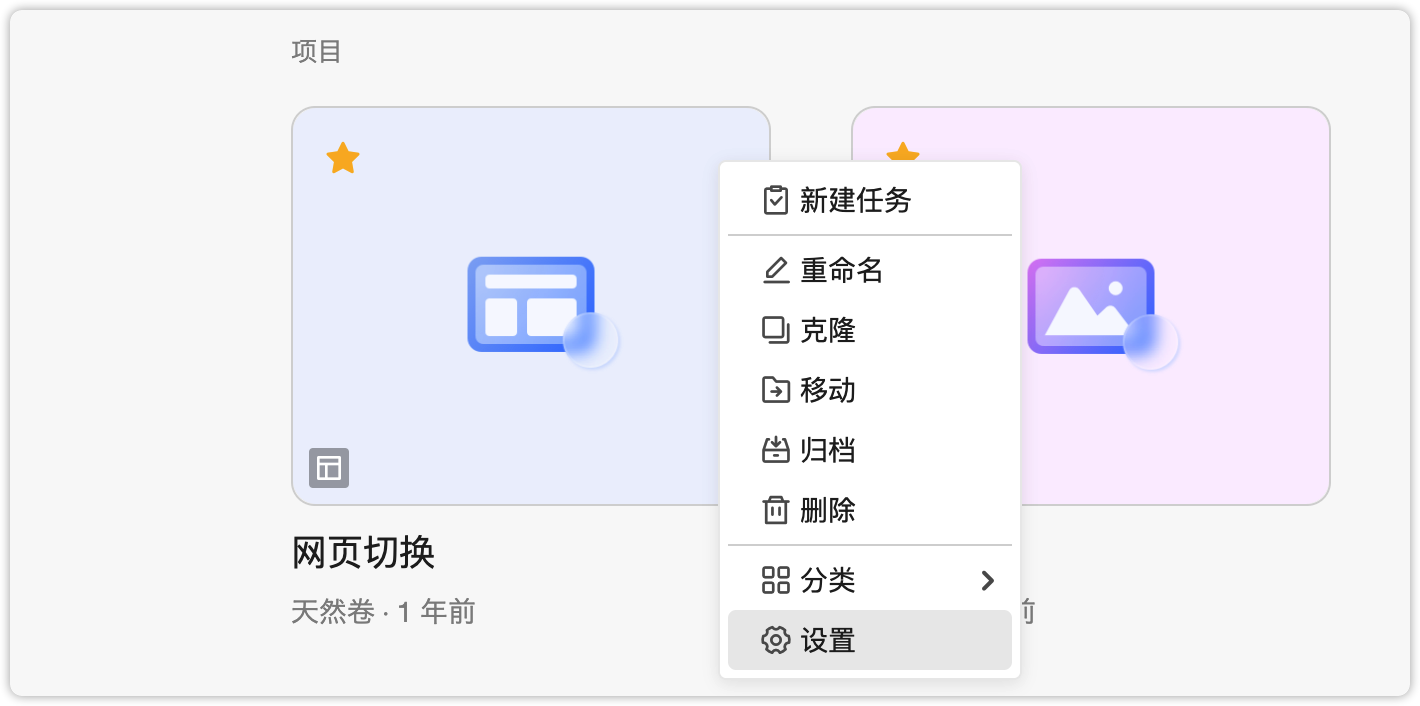Click the archive box icon beside 归档

point(775,450)
